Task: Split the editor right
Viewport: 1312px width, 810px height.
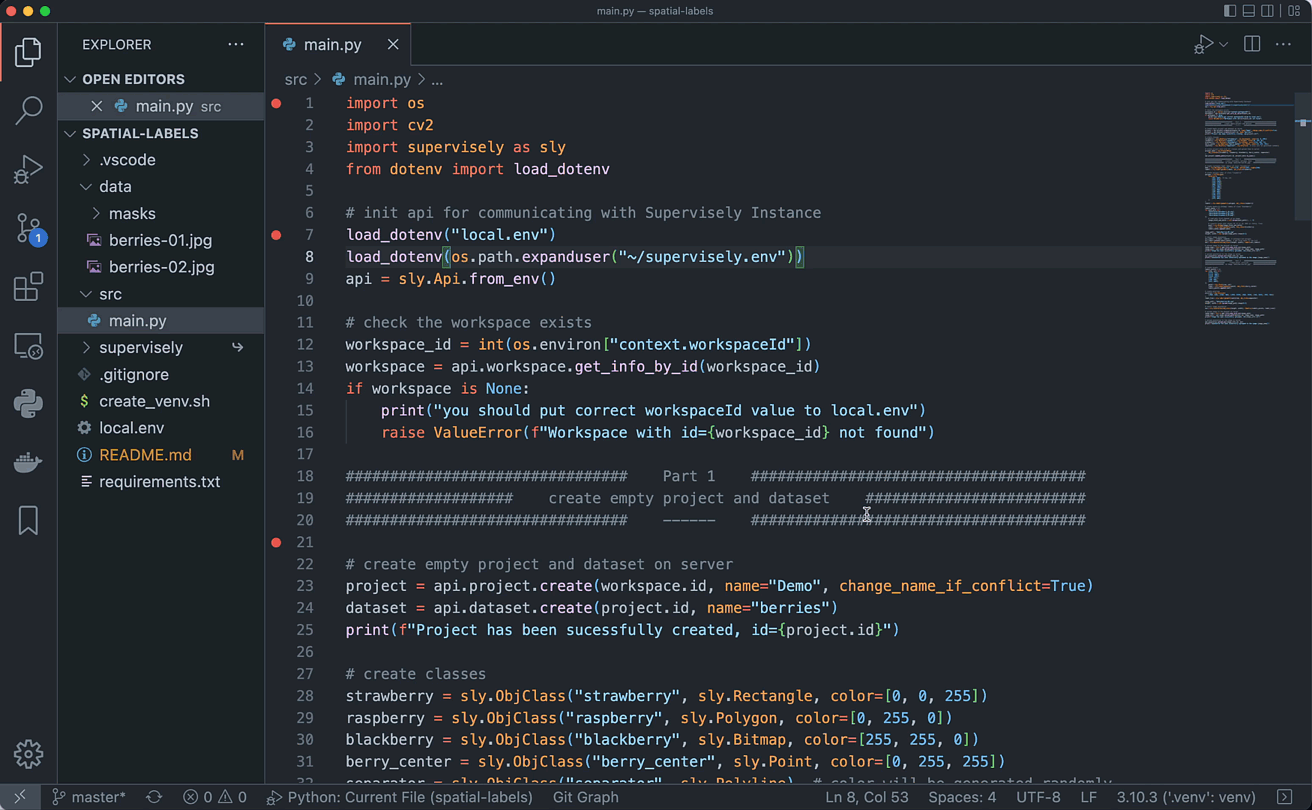Action: coord(1251,44)
